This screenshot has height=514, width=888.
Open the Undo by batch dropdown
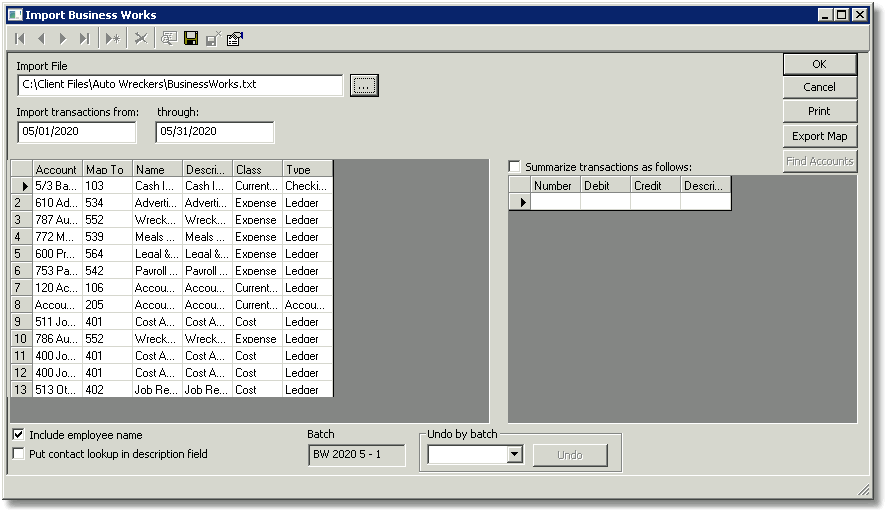tap(514, 455)
